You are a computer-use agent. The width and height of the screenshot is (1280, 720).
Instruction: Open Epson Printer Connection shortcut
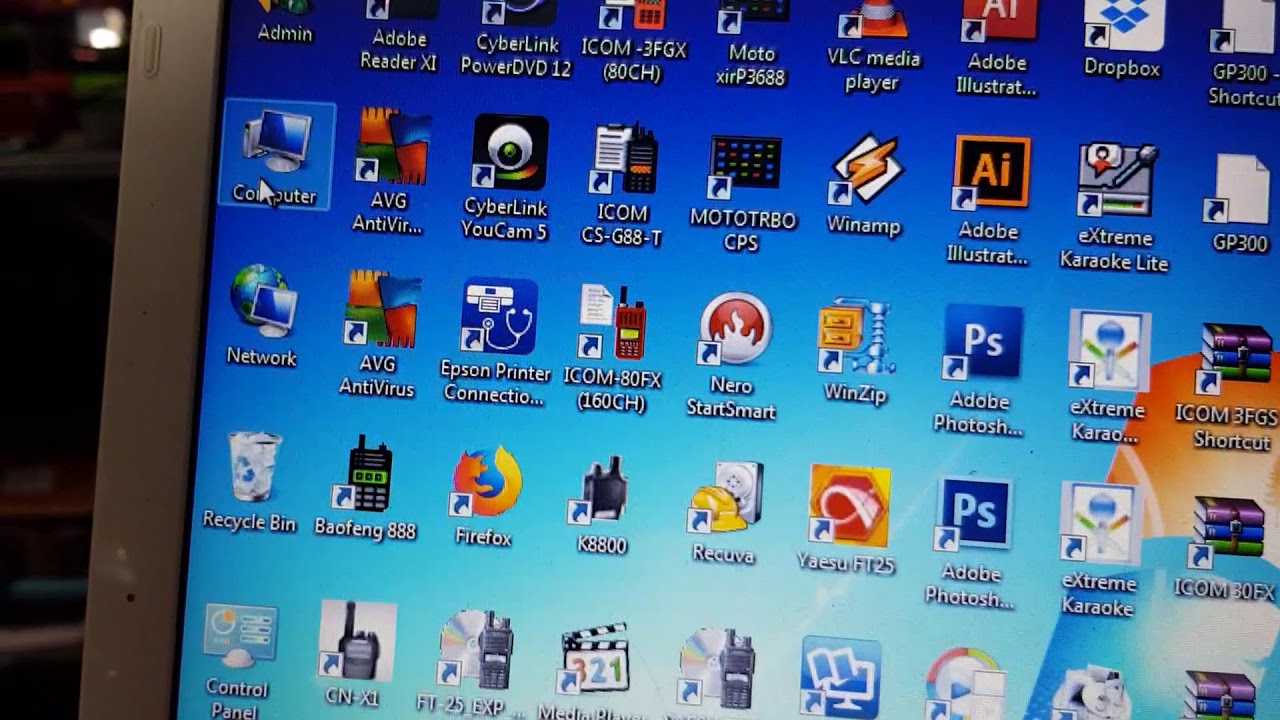pyautogui.click(x=497, y=342)
